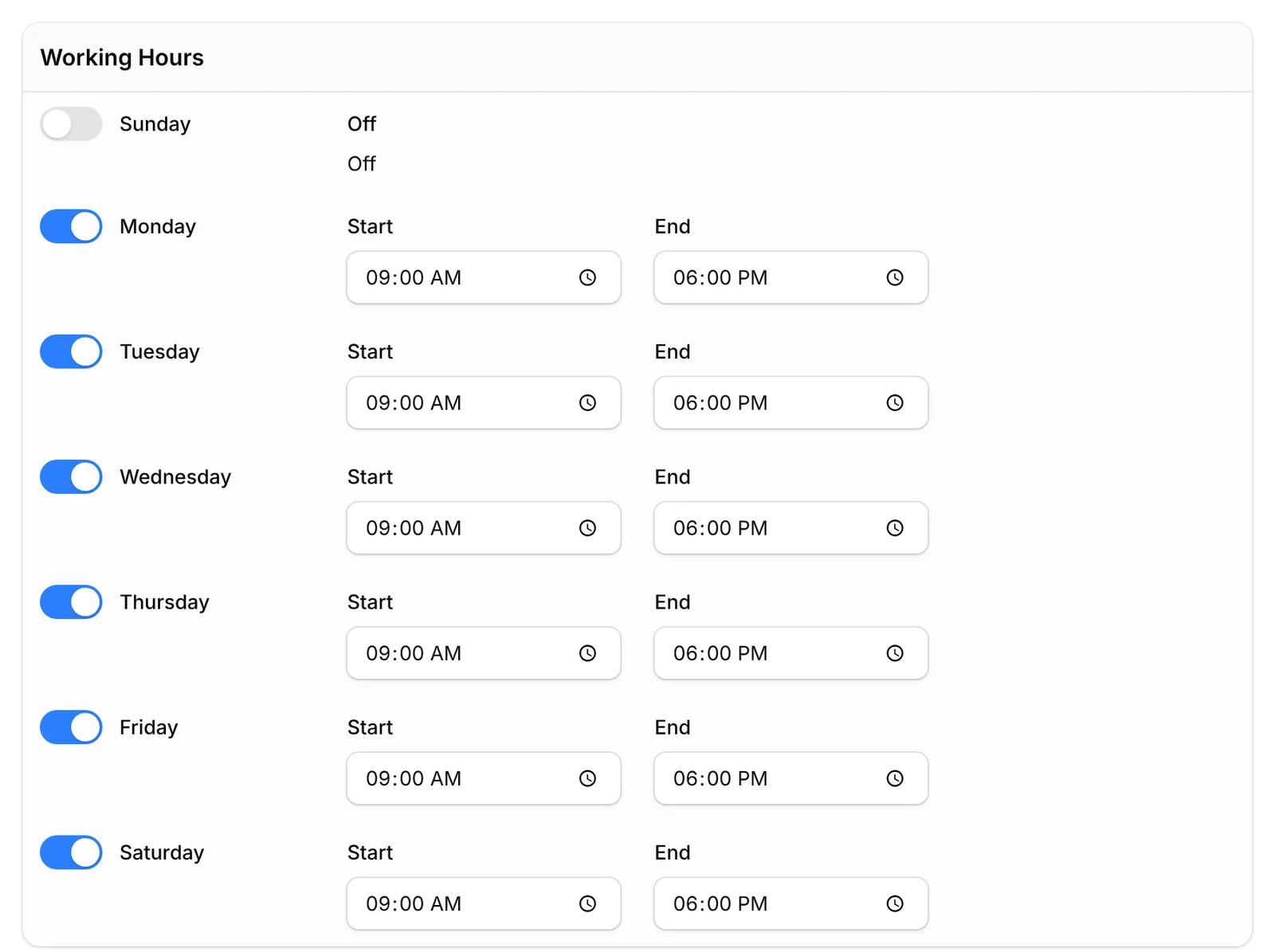Select the Wednesday end time input
Screen dimensions: 1275x952
pos(790,527)
